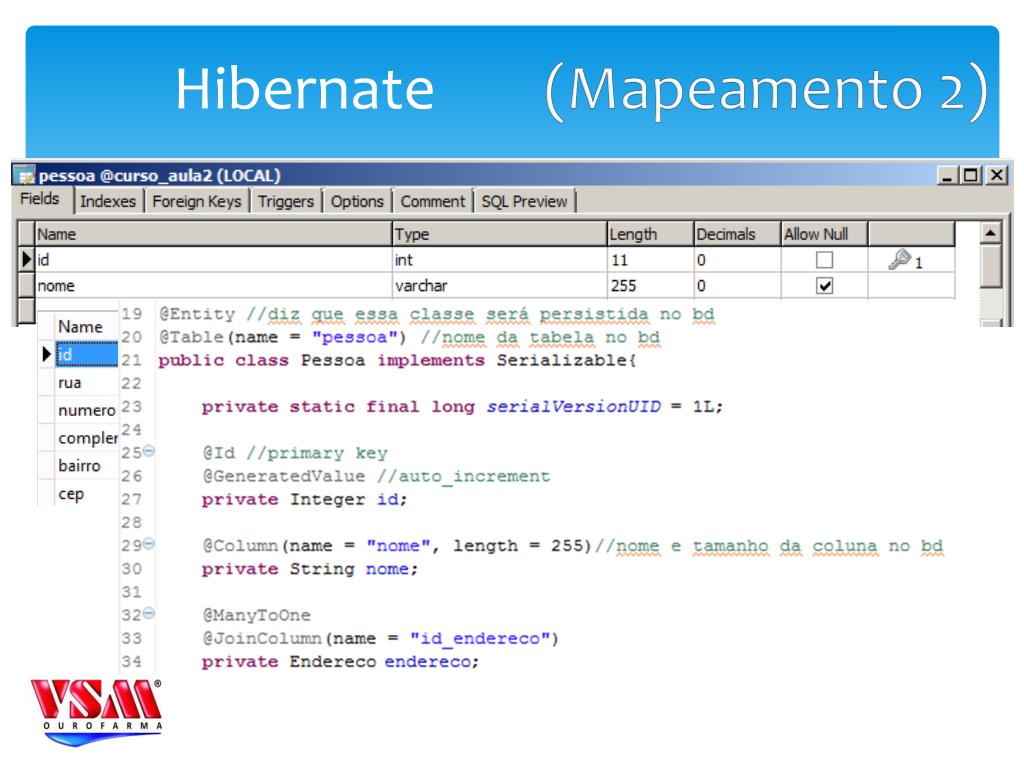1024x768 pixels.
Task: Click the length value 255
Action: click(650, 285)
